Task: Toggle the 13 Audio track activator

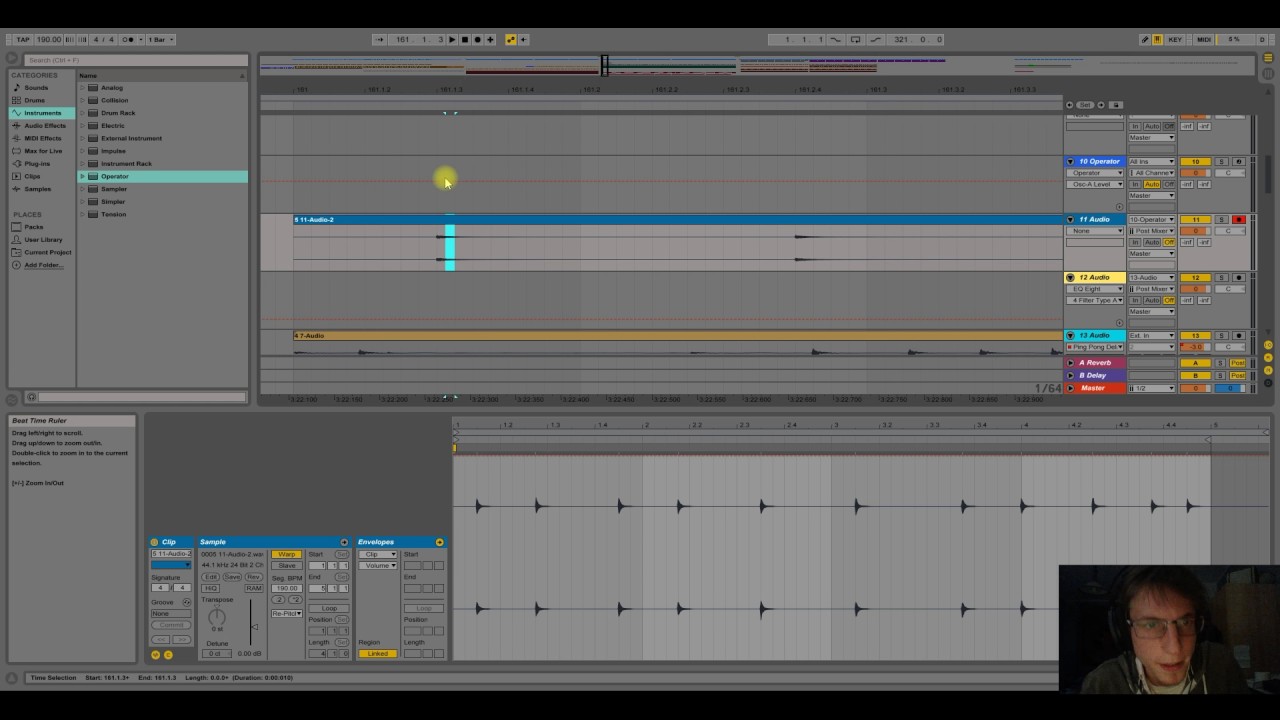Action: pyautogui.click(x=1195, y=335)
